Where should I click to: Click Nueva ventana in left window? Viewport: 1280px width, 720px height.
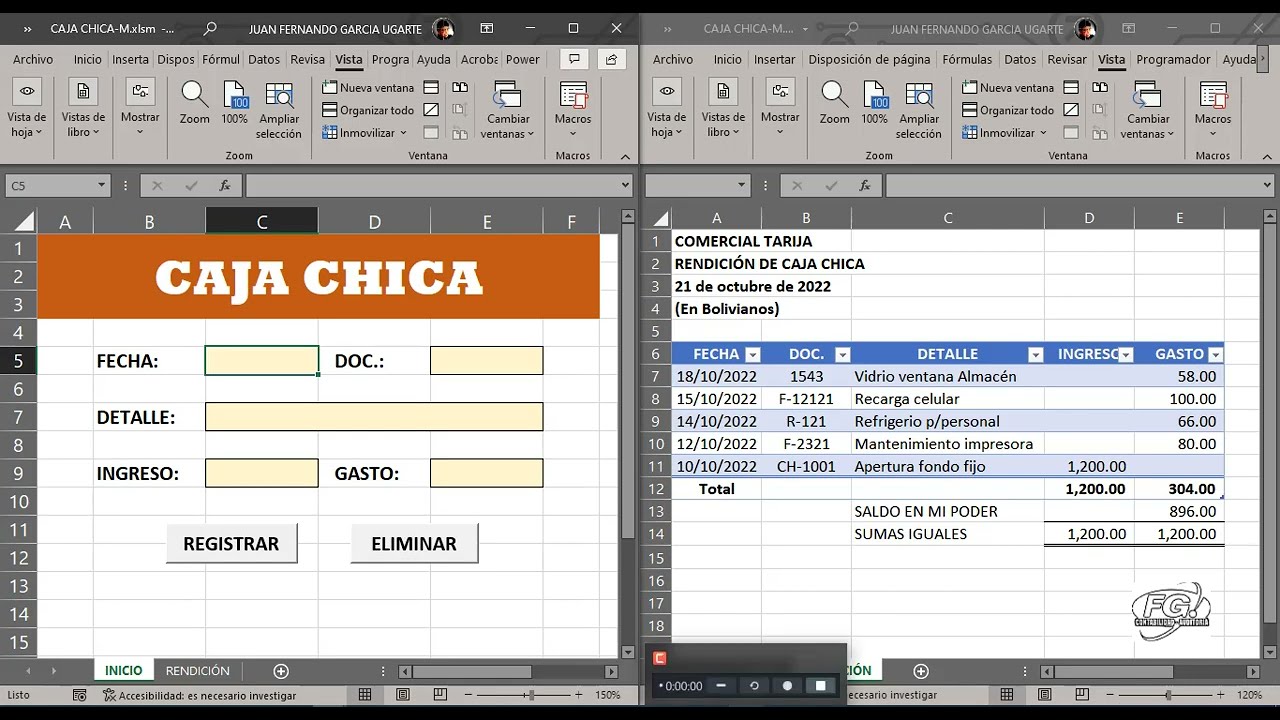368,88
